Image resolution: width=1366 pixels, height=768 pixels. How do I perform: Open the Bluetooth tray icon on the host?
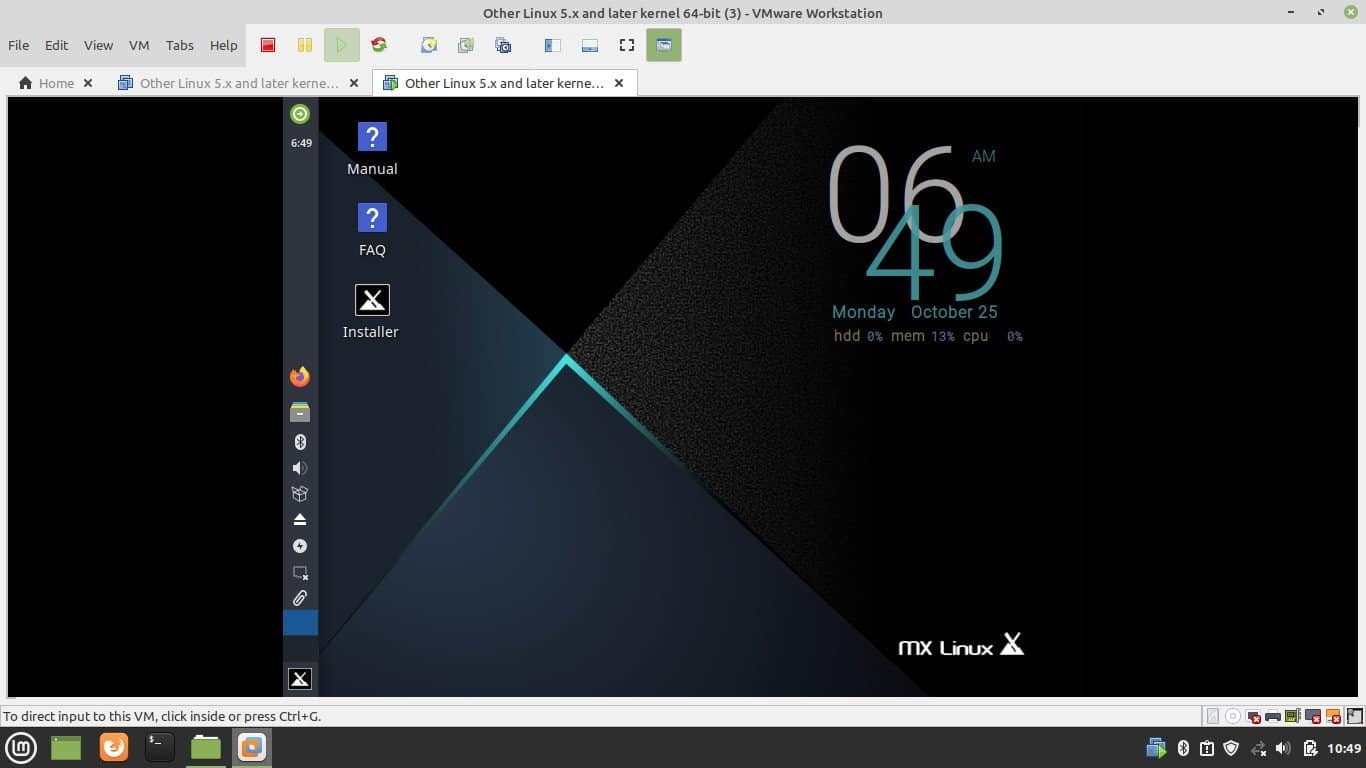point(1183,748)
